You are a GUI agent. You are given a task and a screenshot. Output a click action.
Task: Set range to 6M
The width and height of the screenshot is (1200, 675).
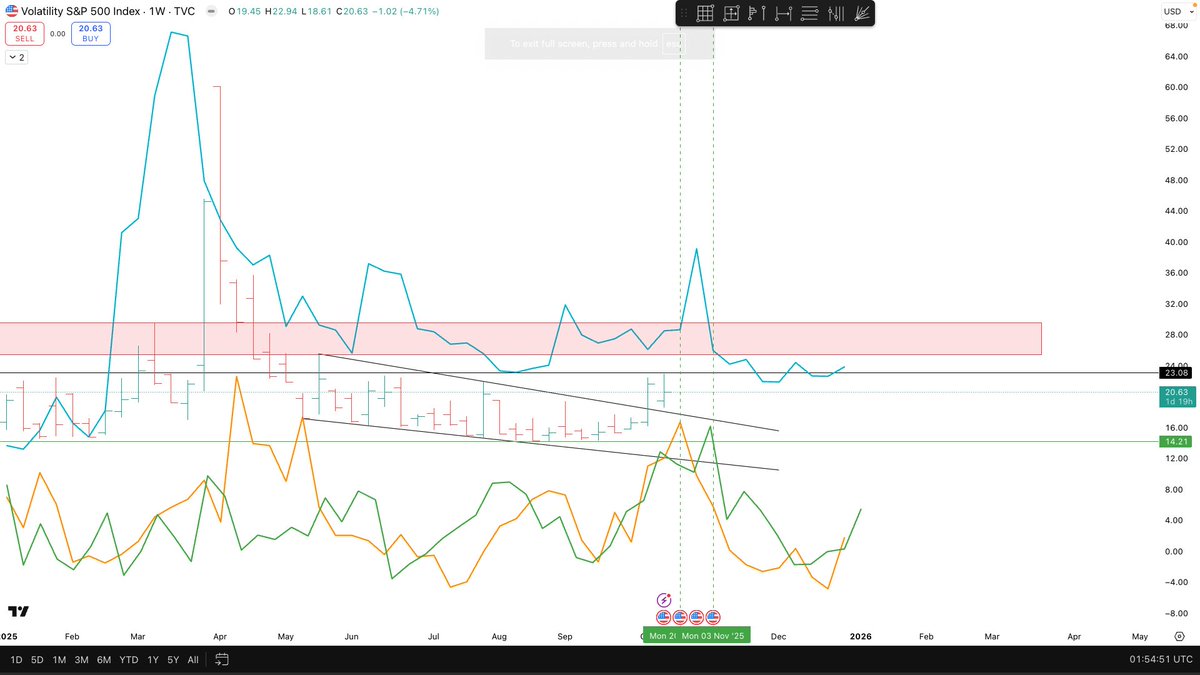point(104,660)
